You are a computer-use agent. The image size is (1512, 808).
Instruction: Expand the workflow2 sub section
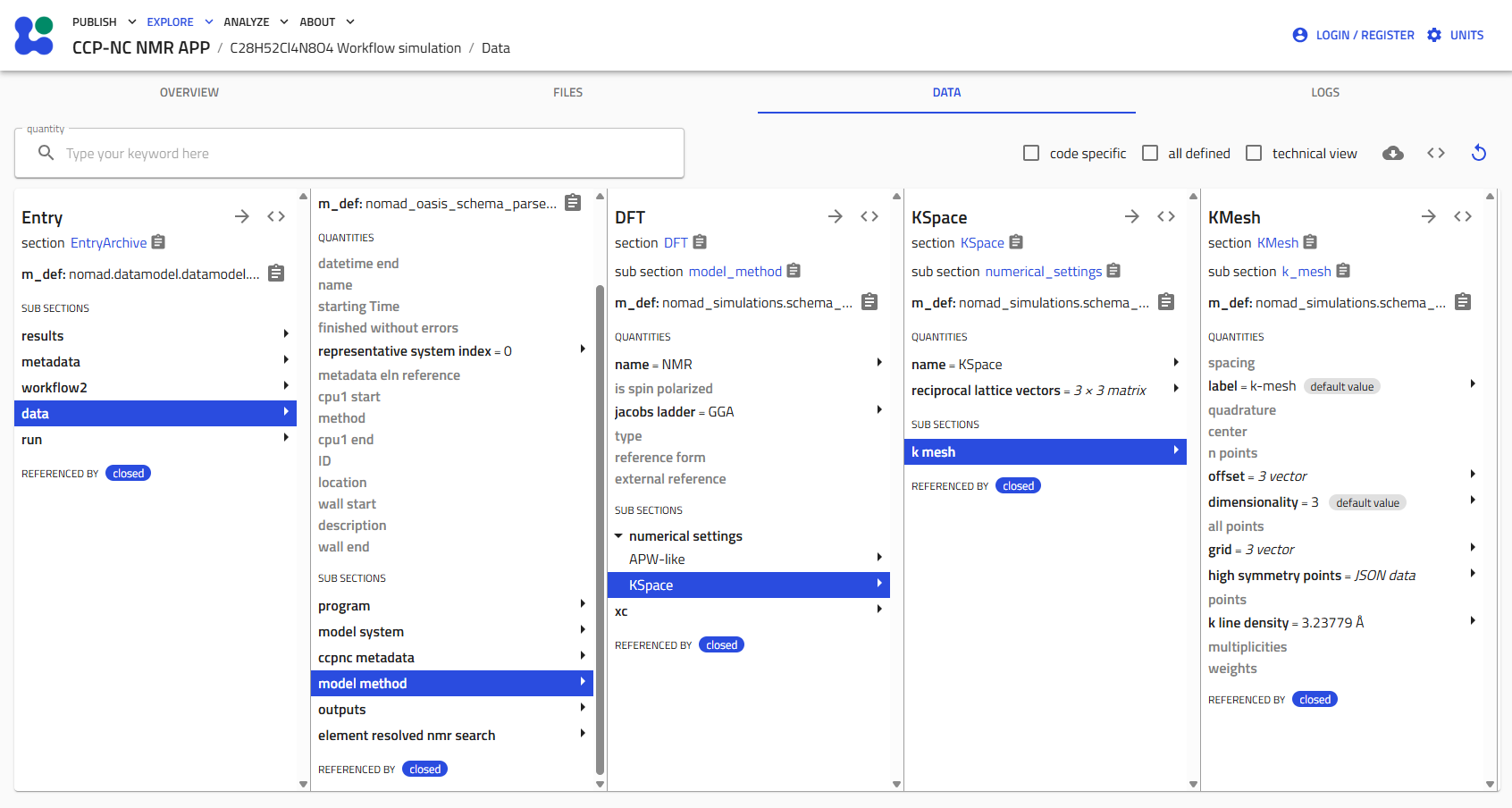pos(155,387)
